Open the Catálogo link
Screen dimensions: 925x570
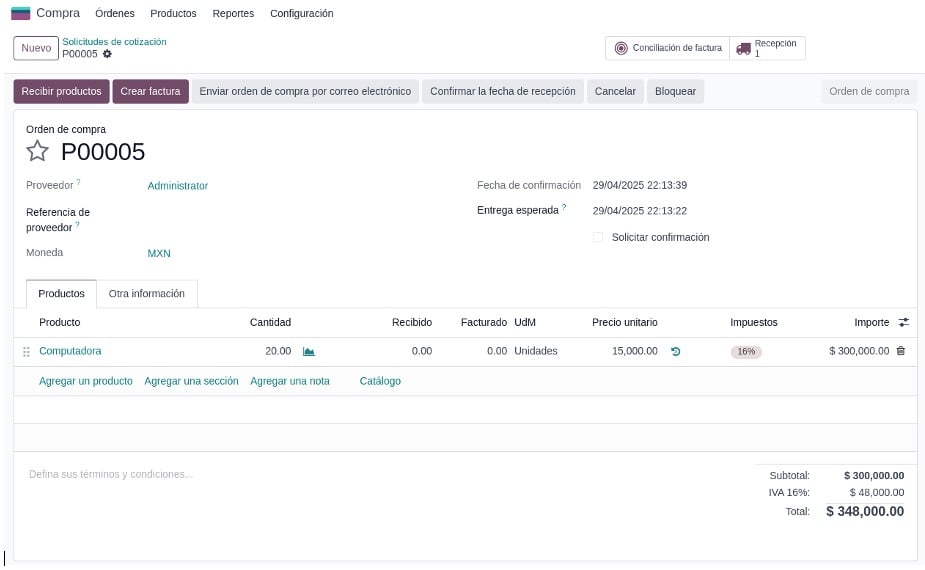[380, 381]
